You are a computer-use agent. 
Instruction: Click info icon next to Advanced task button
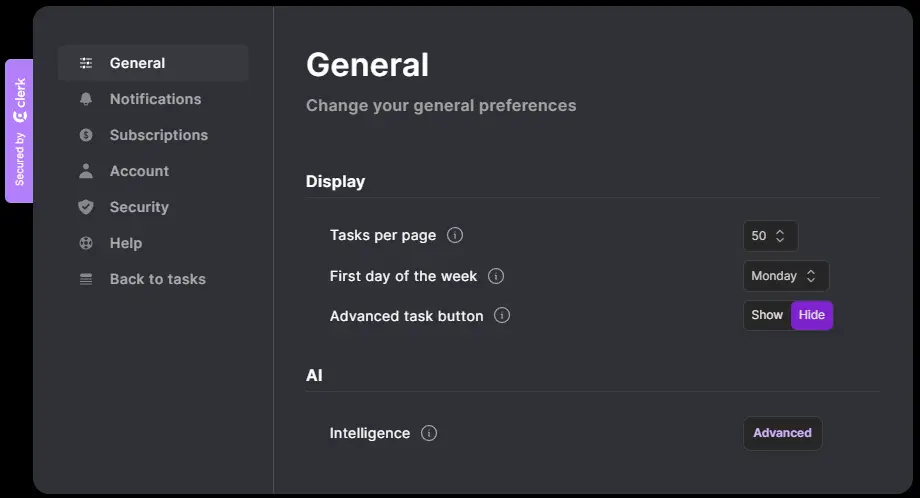[502, 315]
